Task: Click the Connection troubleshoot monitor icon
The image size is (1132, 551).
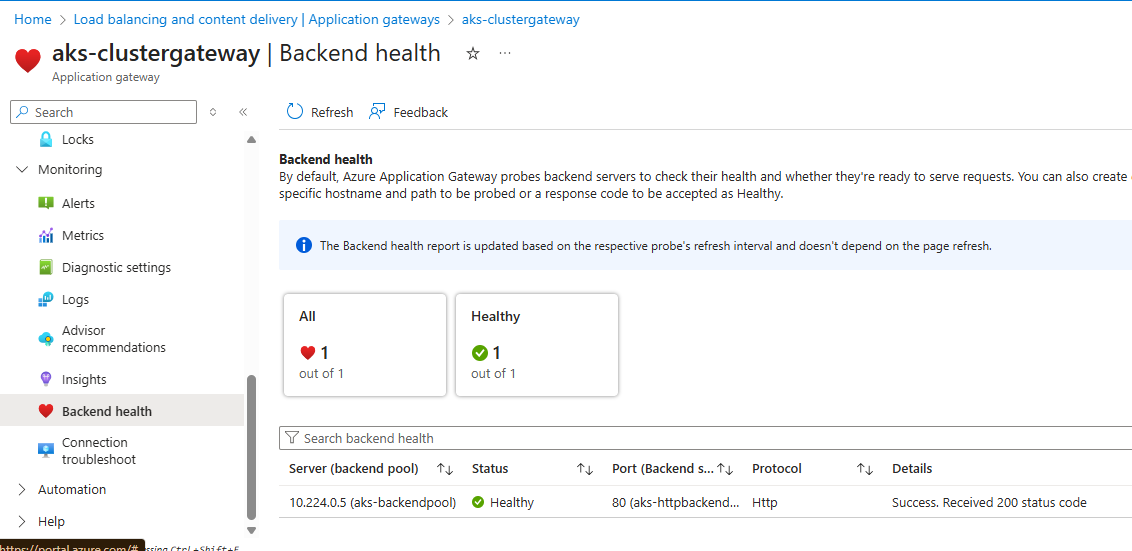Action: tap(46, 451)
